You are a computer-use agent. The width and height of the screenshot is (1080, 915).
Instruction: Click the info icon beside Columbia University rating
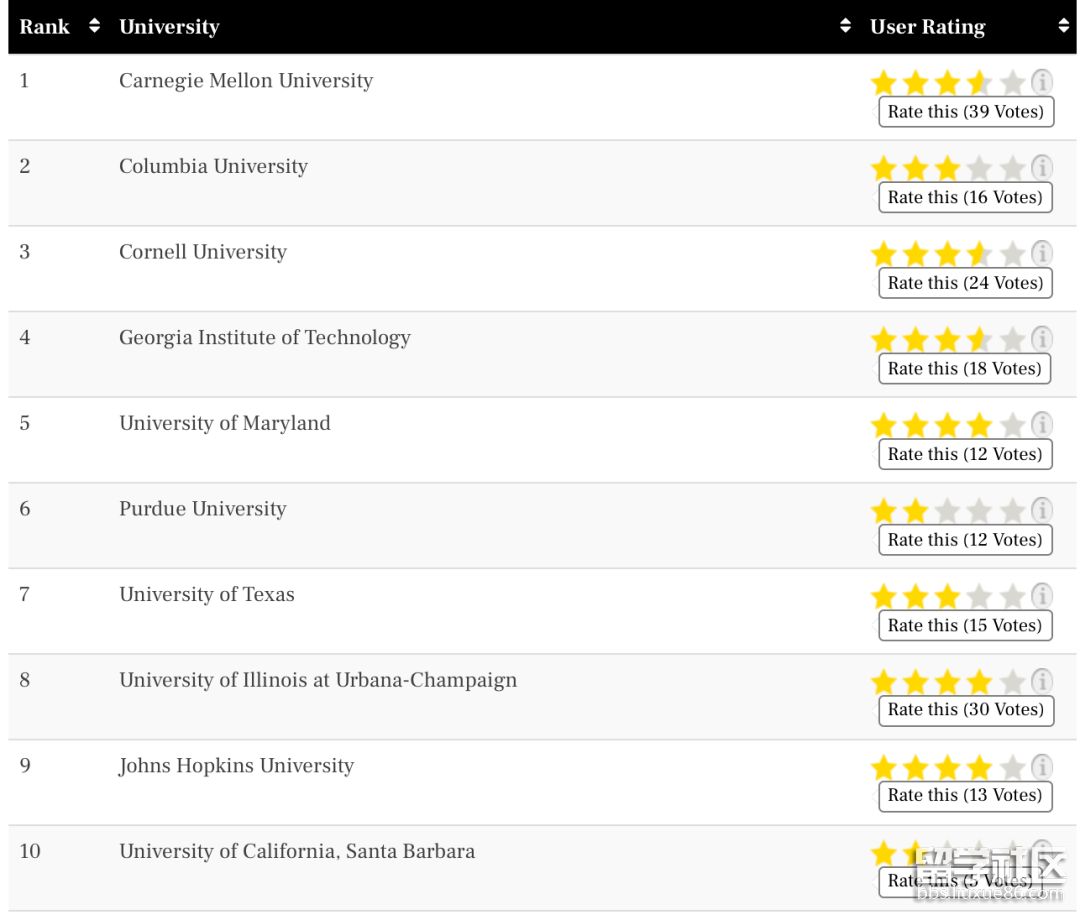(1041, 167)
